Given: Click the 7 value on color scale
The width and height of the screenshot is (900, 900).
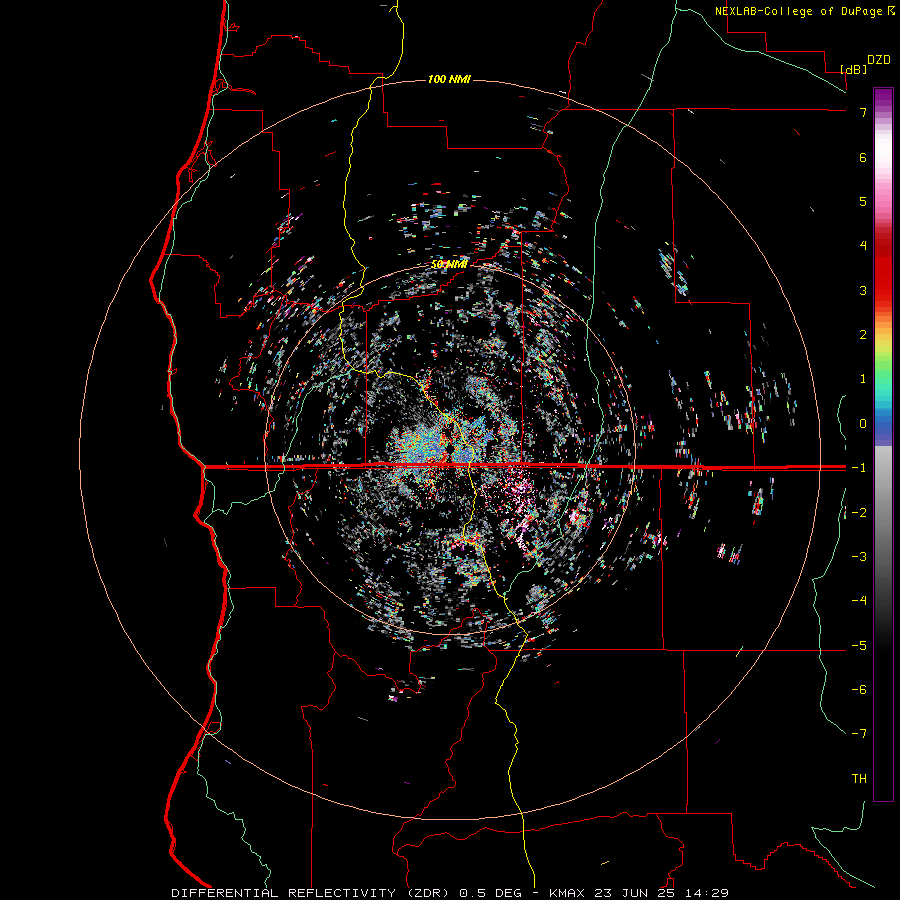Looking at the screenshot, I should 863,112.
